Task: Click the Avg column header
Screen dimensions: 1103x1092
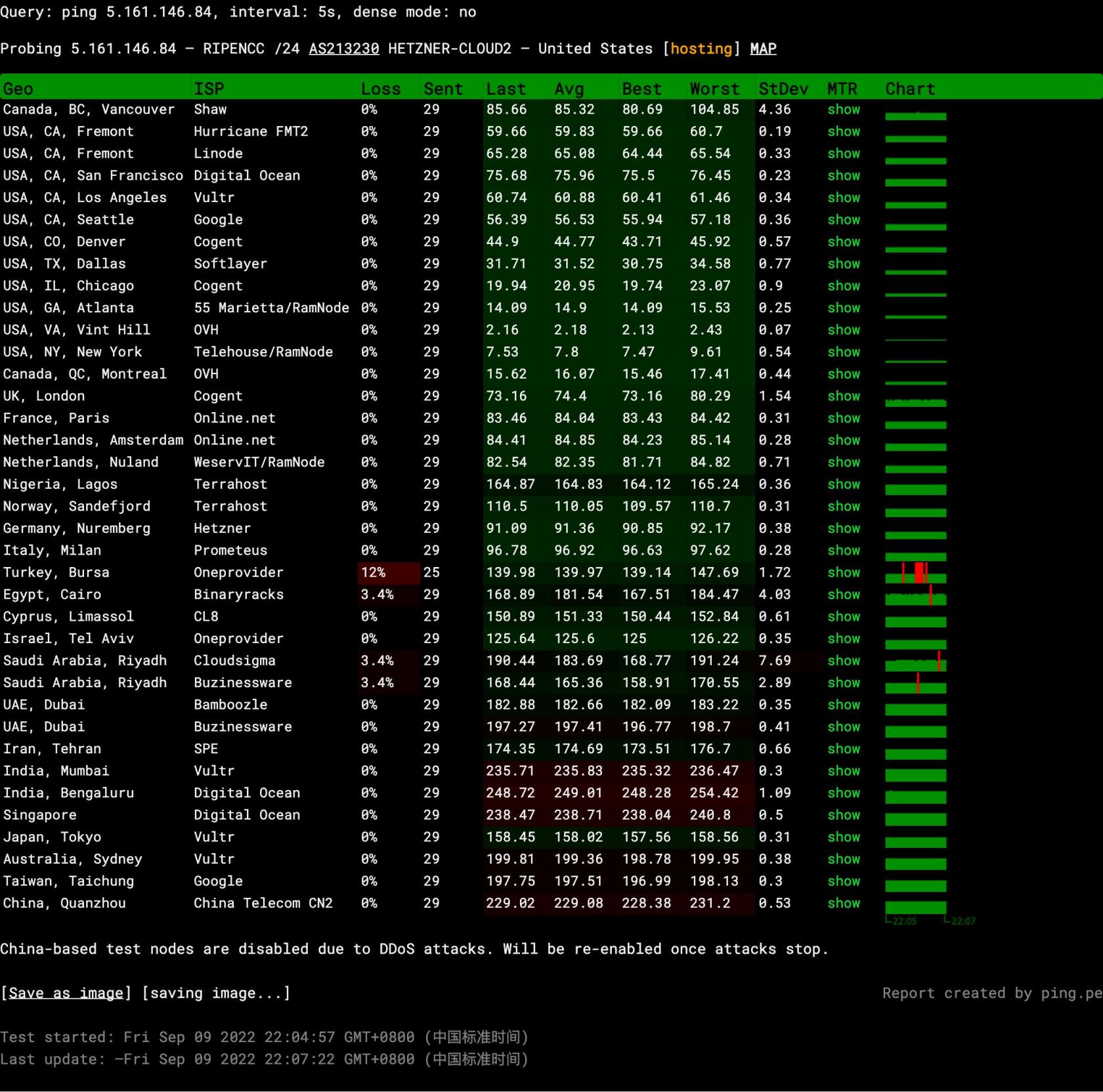Action: tap(569, 89)
